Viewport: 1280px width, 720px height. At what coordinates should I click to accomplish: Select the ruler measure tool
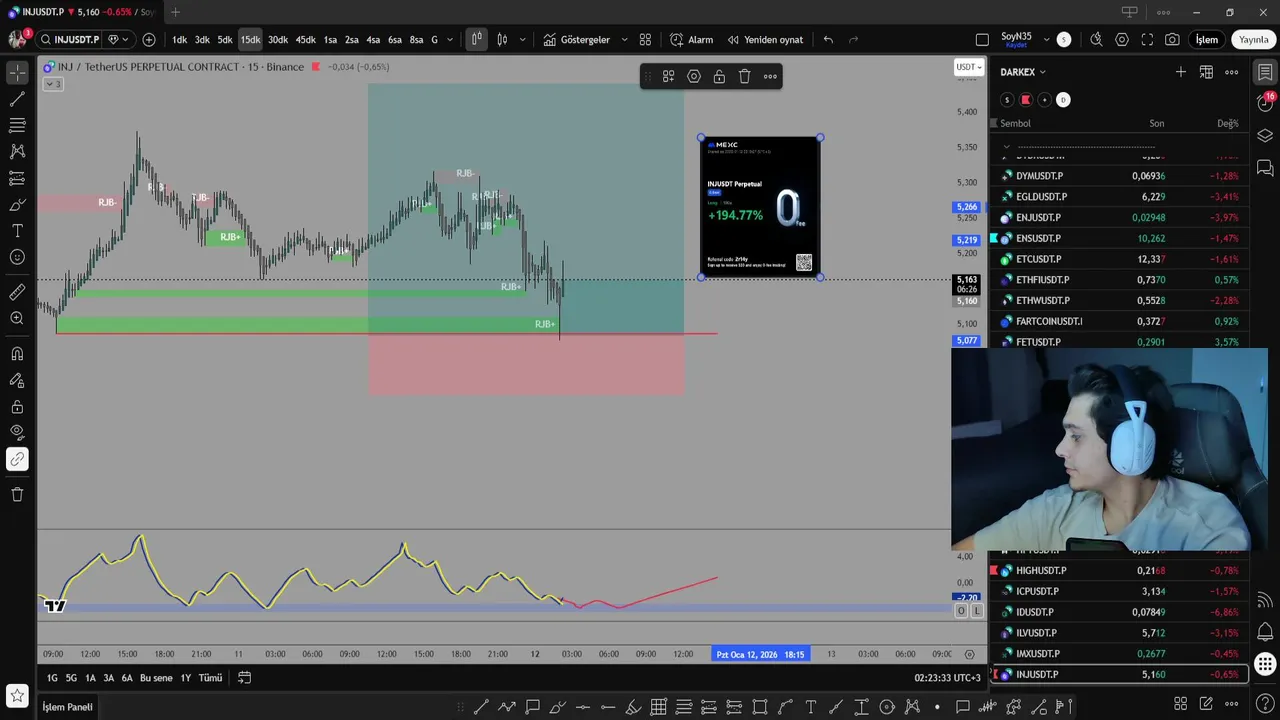point(17,292)
